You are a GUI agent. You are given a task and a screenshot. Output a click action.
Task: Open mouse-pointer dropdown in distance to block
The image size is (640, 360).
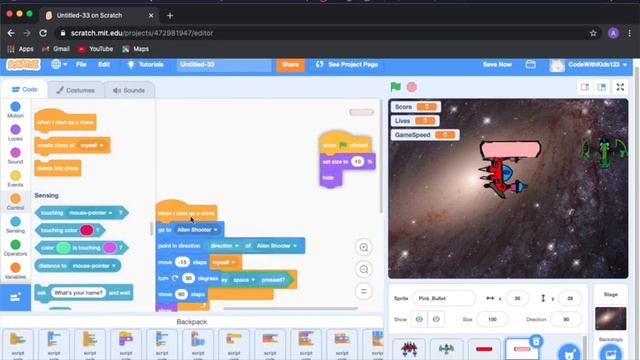point(94,266)
